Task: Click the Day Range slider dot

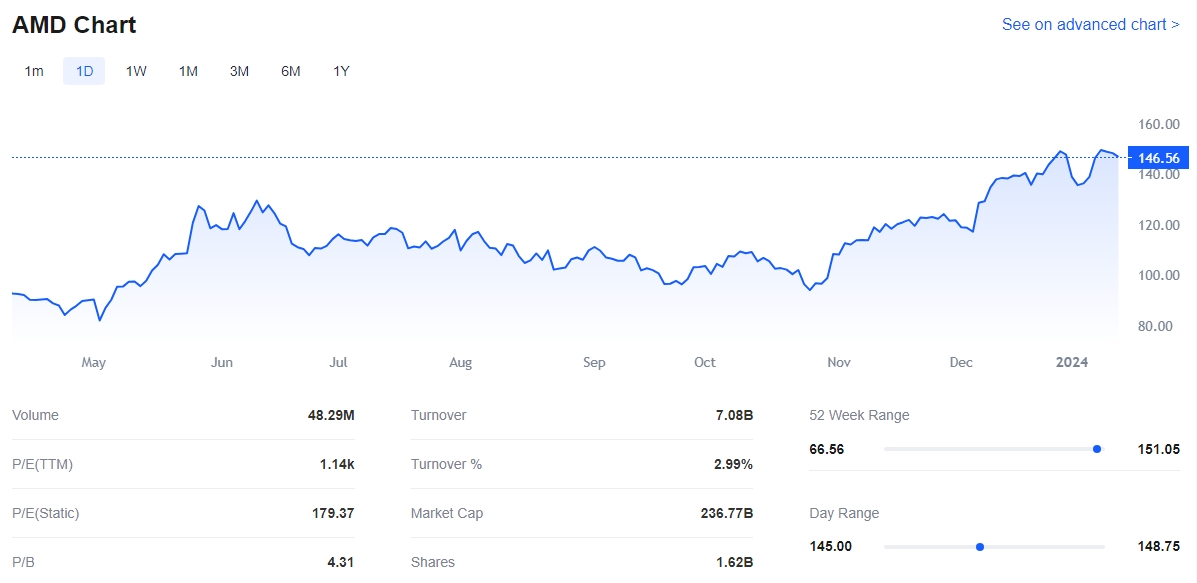Action: pos(980,547)
